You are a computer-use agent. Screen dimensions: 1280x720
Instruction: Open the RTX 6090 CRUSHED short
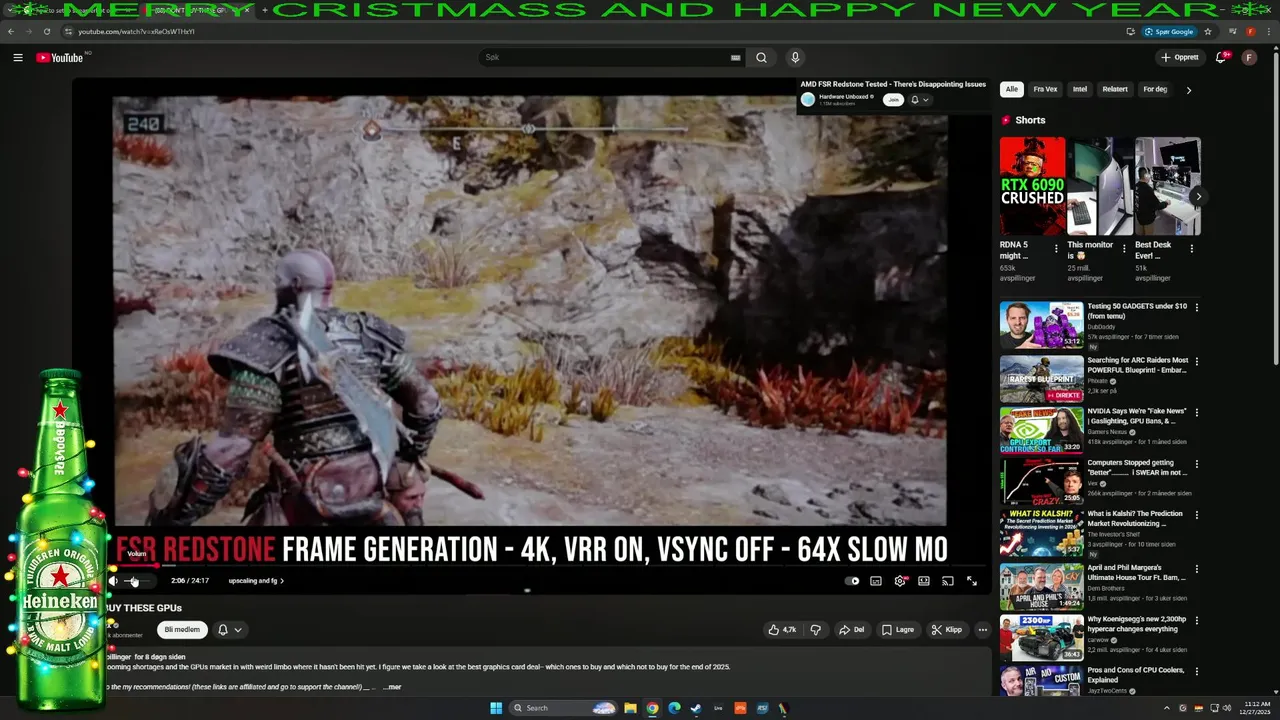pos(1032,186)
